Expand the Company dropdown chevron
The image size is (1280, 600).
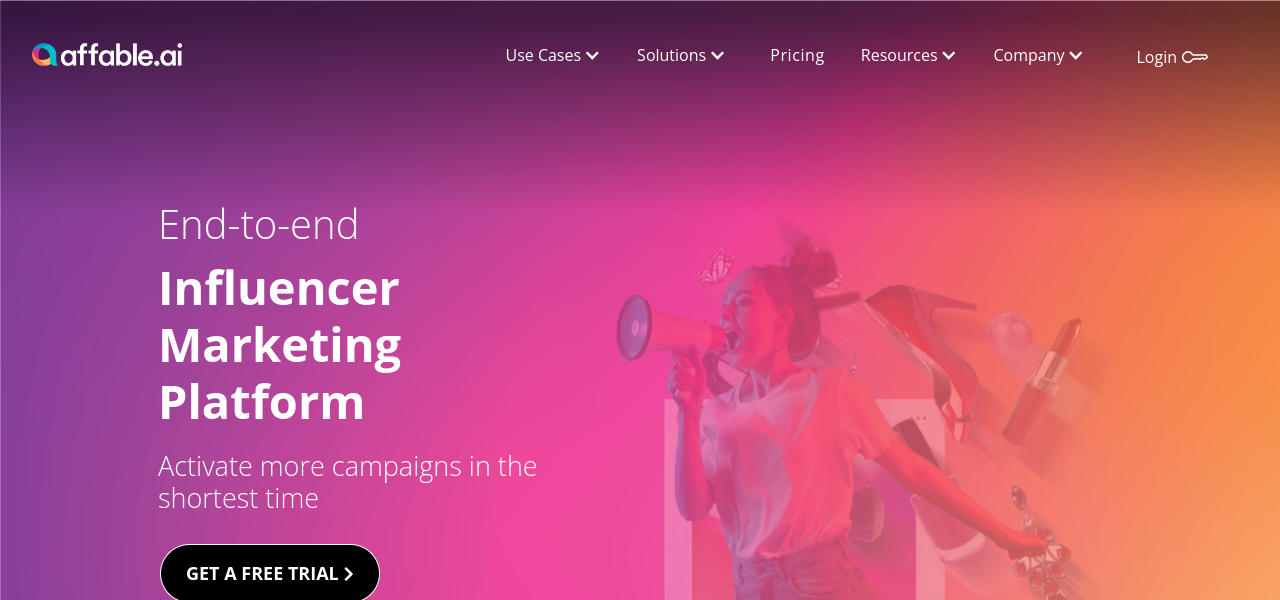1076,56
